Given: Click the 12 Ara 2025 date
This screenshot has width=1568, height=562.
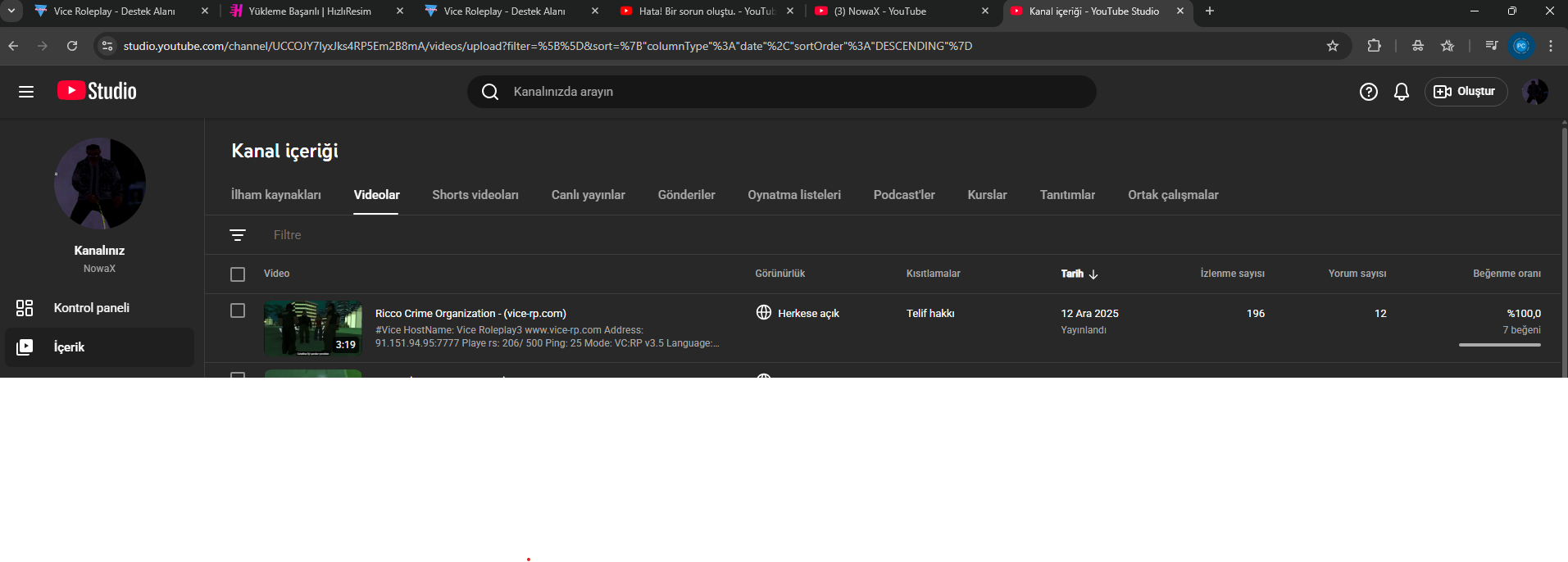Looking at the screenshot, I should (1089, 314).
